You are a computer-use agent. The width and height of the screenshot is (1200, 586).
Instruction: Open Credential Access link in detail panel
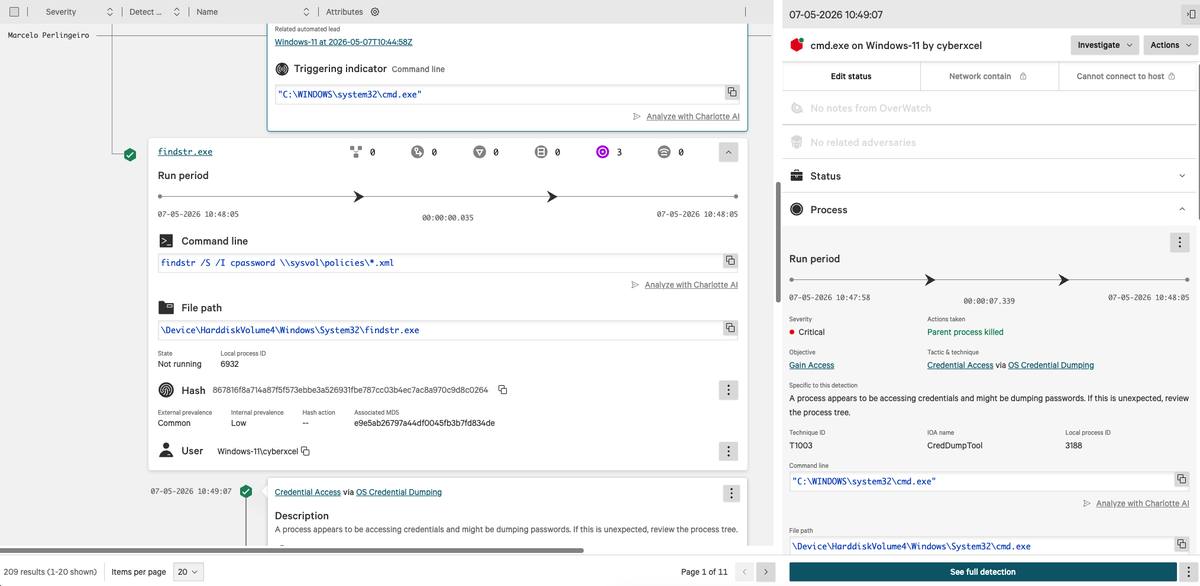click(960, 365)
